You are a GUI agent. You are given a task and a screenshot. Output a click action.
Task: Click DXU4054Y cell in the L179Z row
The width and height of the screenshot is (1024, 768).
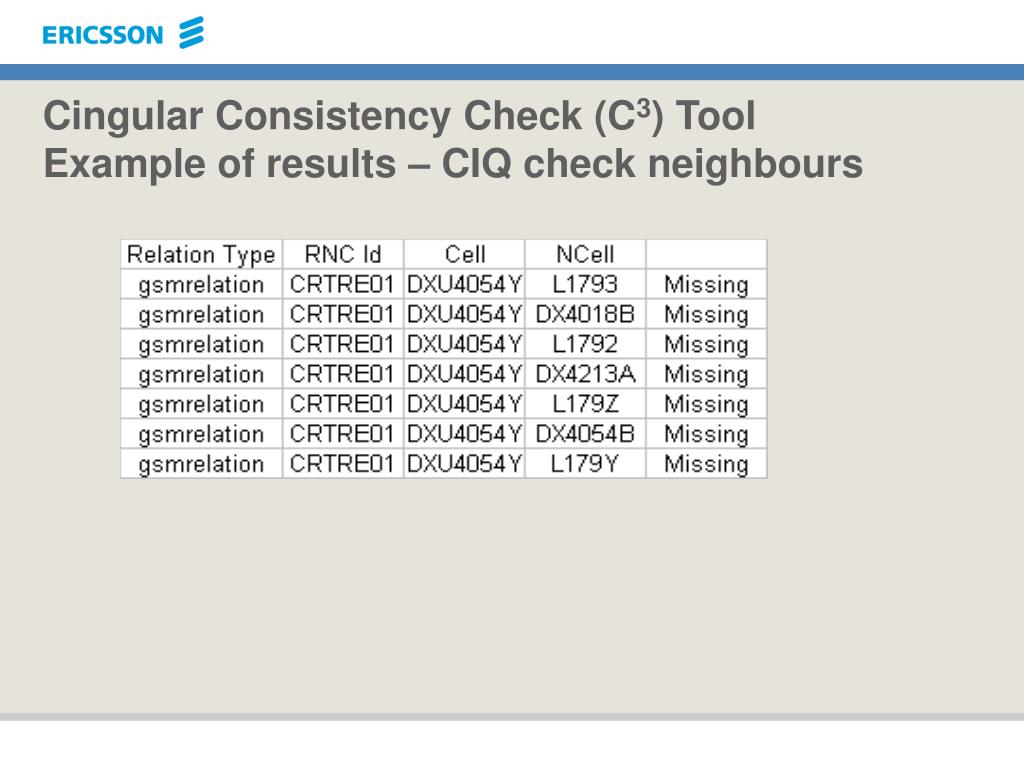click(x=464, y=404)
